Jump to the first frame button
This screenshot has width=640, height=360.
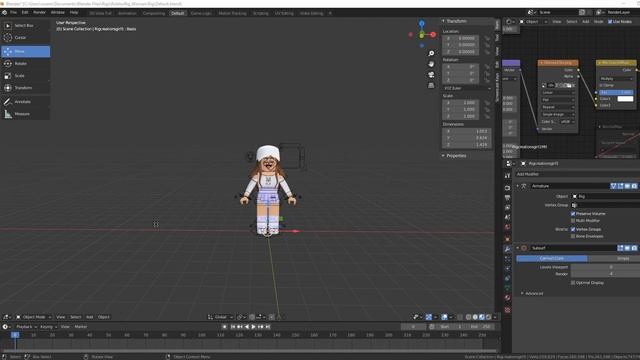point(233,327)
